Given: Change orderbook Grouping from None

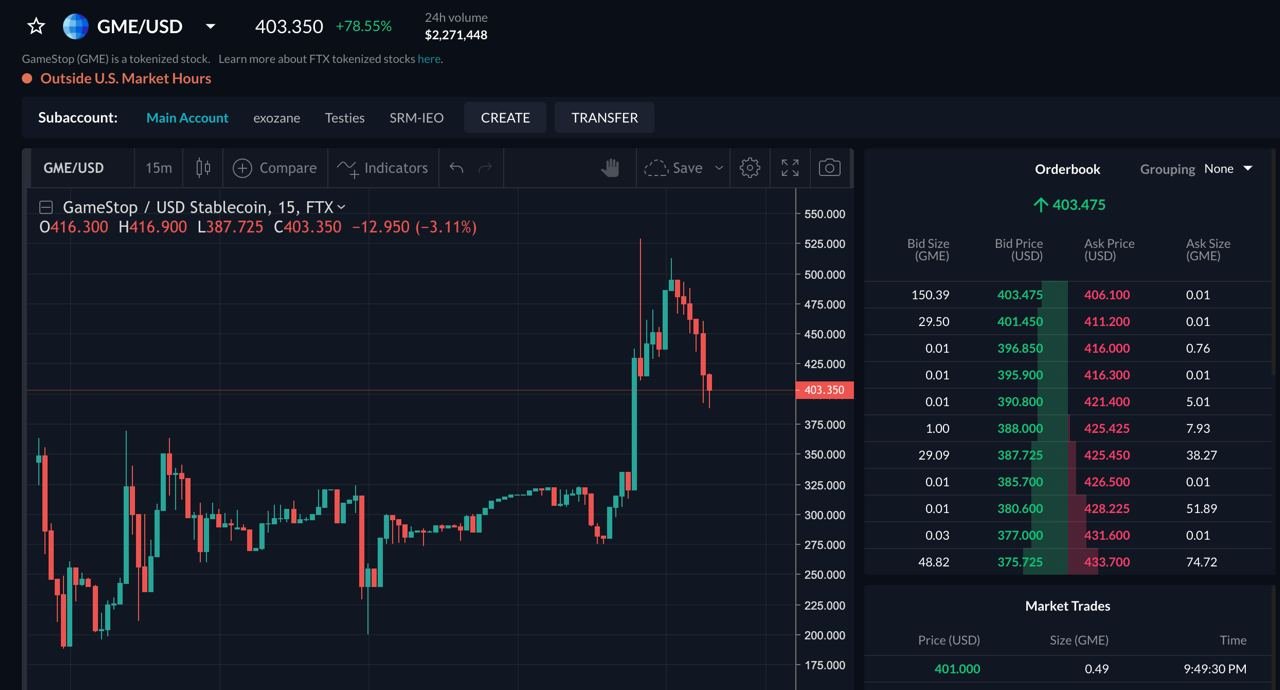Looking at the screenshot, I should tap(1229, 169).
